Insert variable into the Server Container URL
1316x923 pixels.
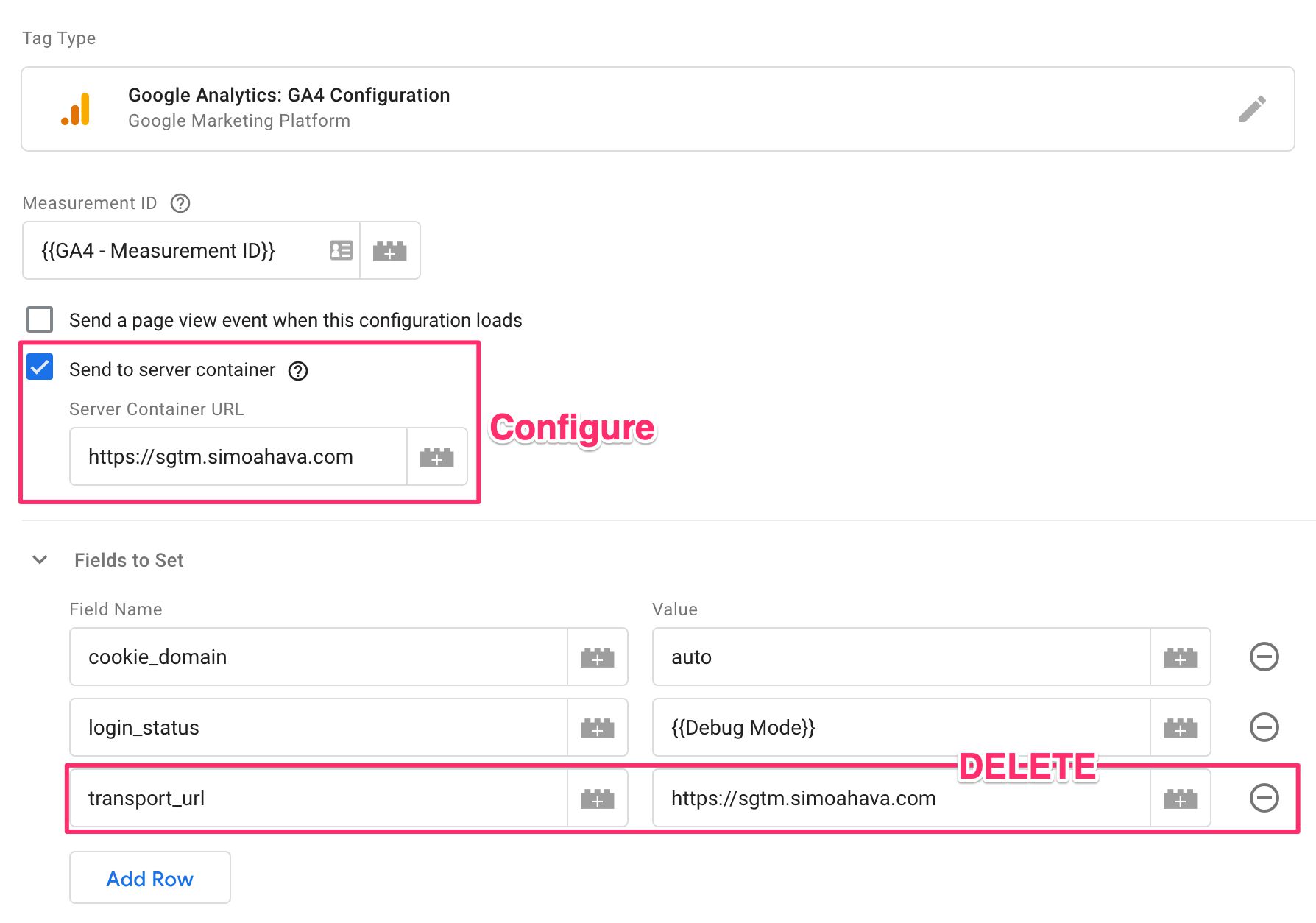click(437, 457)
